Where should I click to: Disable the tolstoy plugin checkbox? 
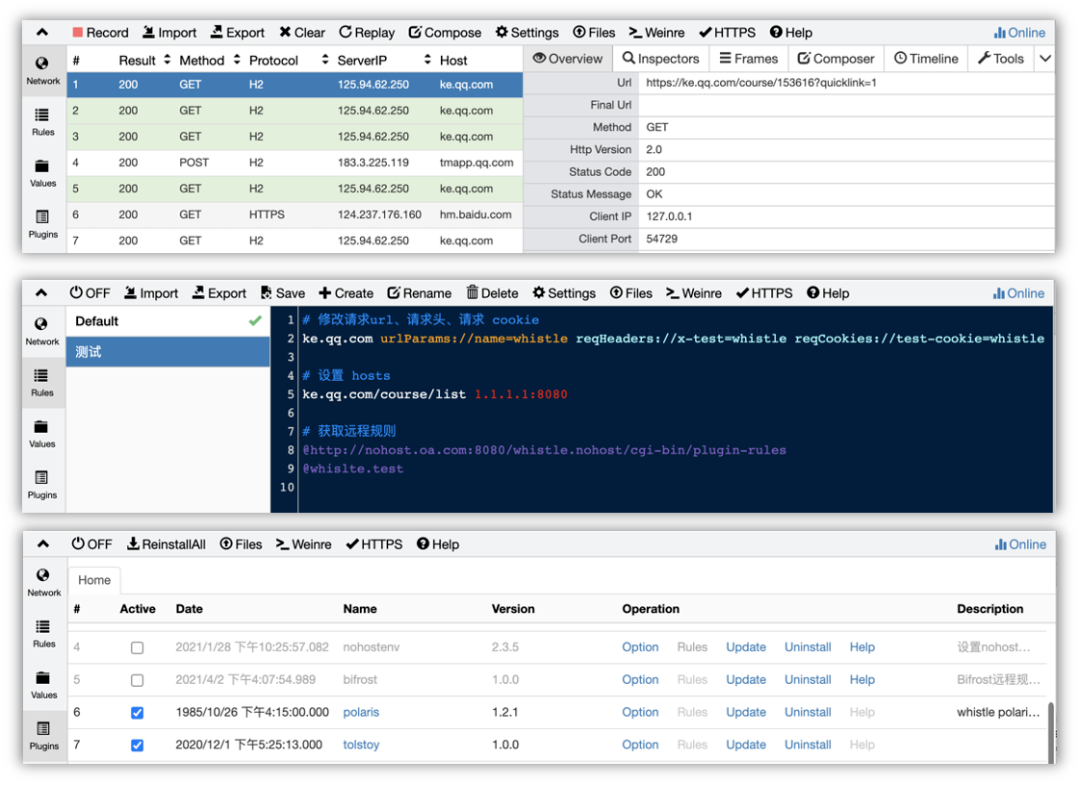(x=137, y=745)
